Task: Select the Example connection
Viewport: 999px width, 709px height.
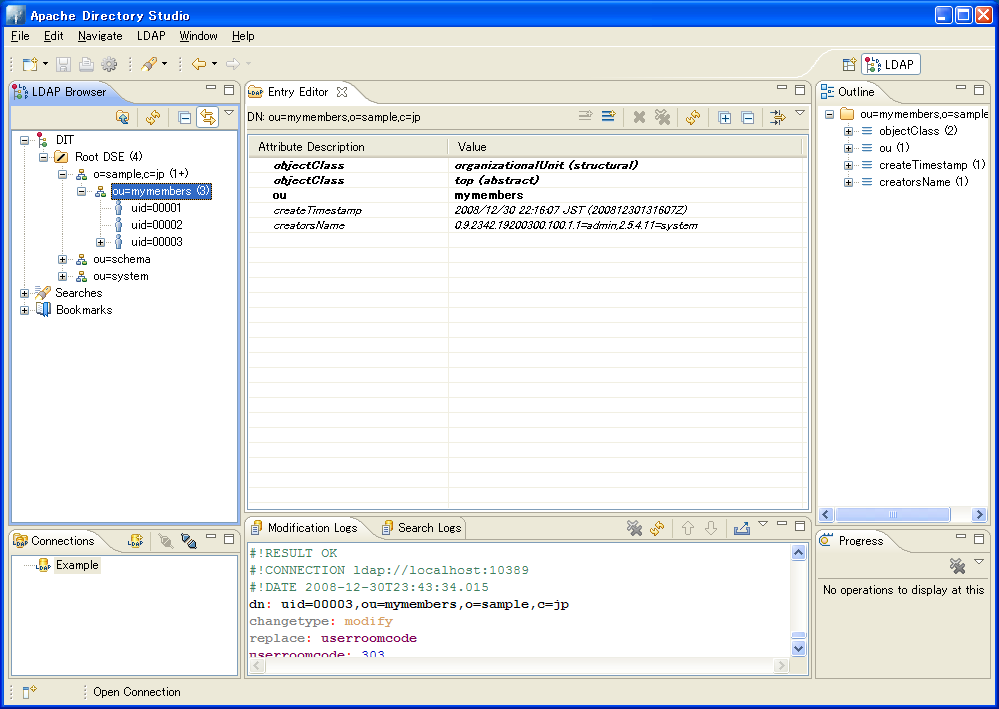Action: (77, 565)
